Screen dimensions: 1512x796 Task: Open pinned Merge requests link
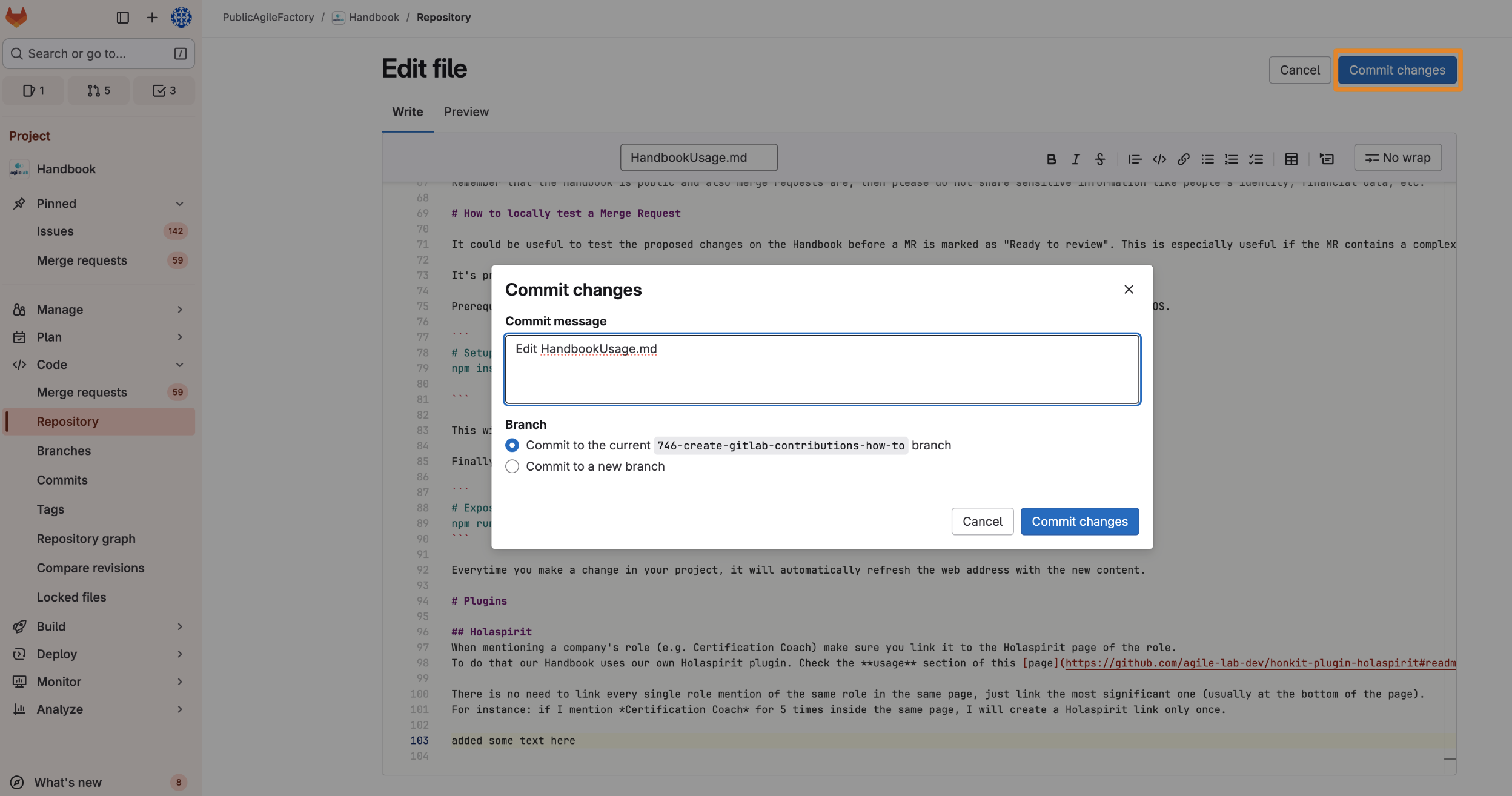tap(99, 260)
